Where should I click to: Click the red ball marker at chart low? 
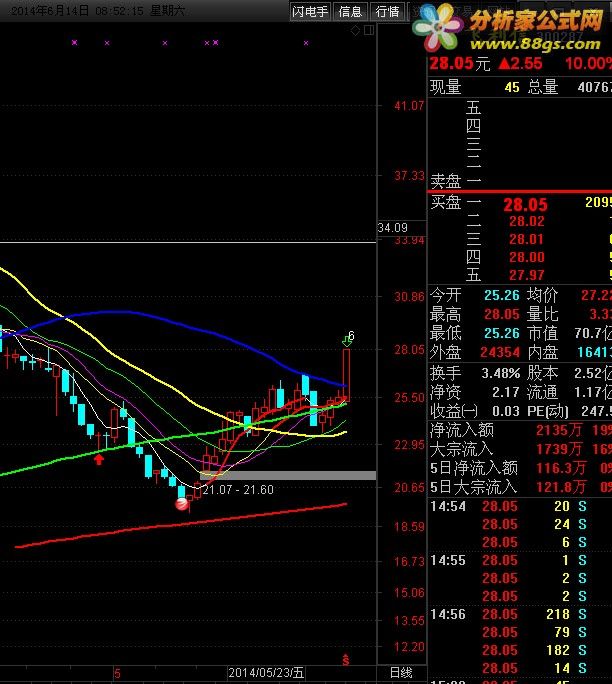tap(182, 504)
